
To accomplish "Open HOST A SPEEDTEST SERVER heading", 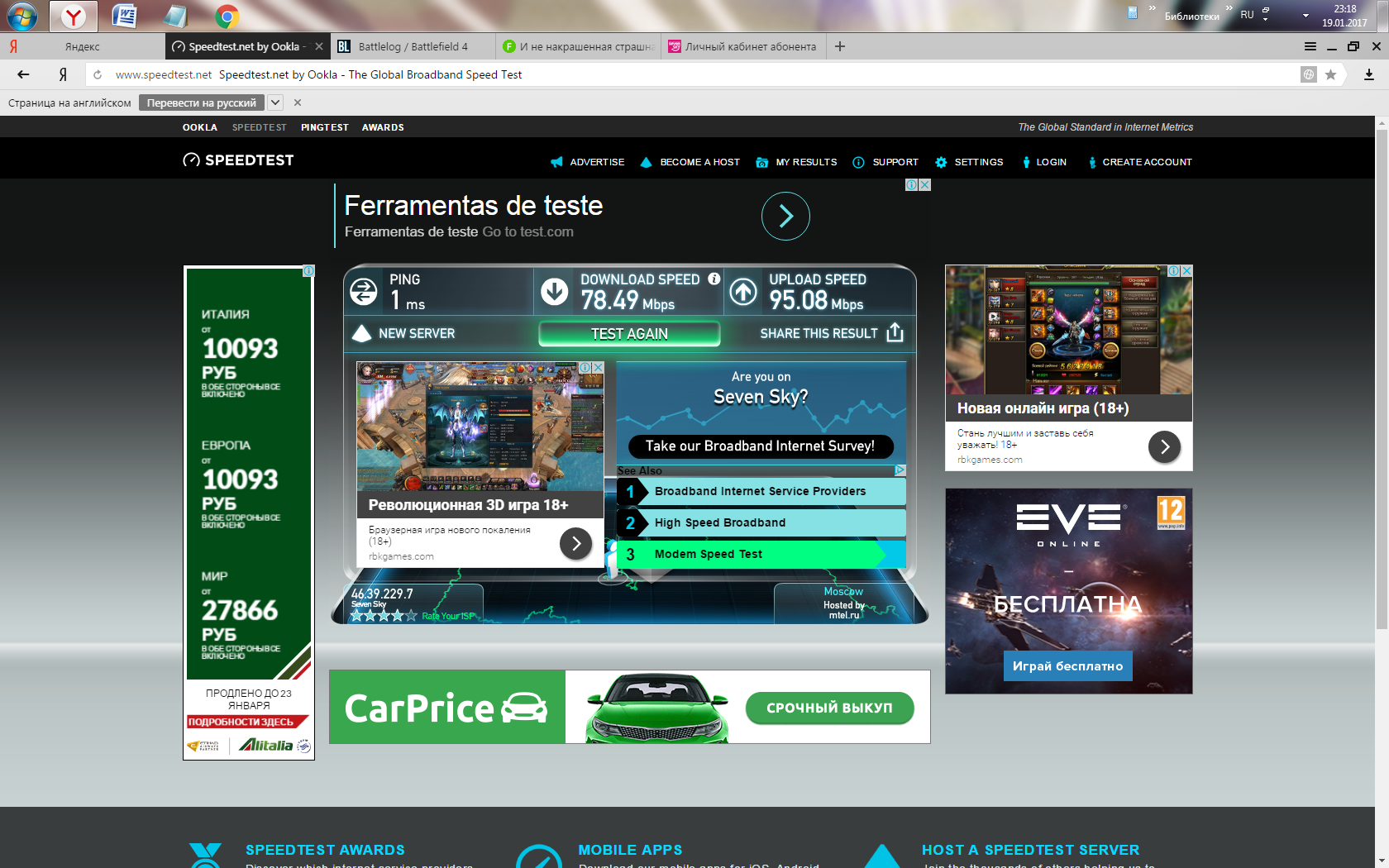I will pos(1030,850).
